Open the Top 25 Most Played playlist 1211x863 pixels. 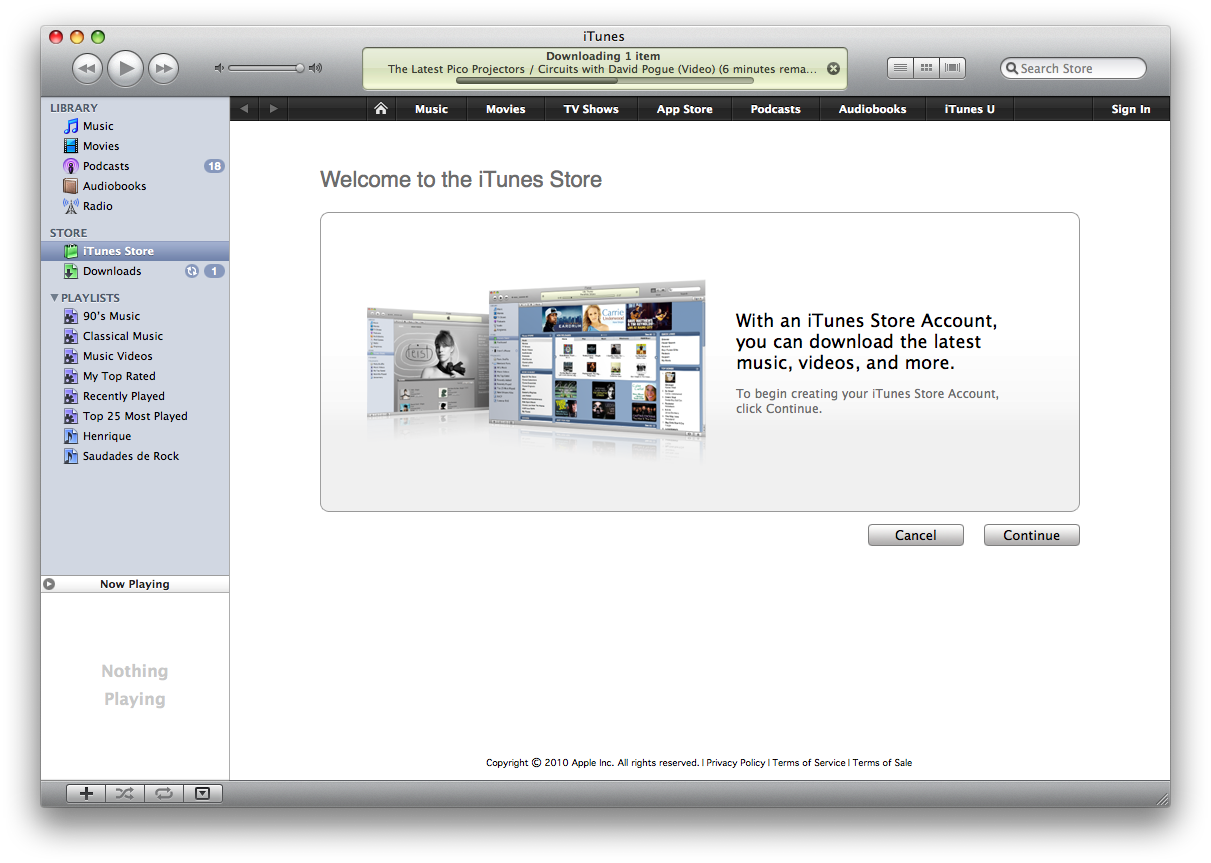135,416
